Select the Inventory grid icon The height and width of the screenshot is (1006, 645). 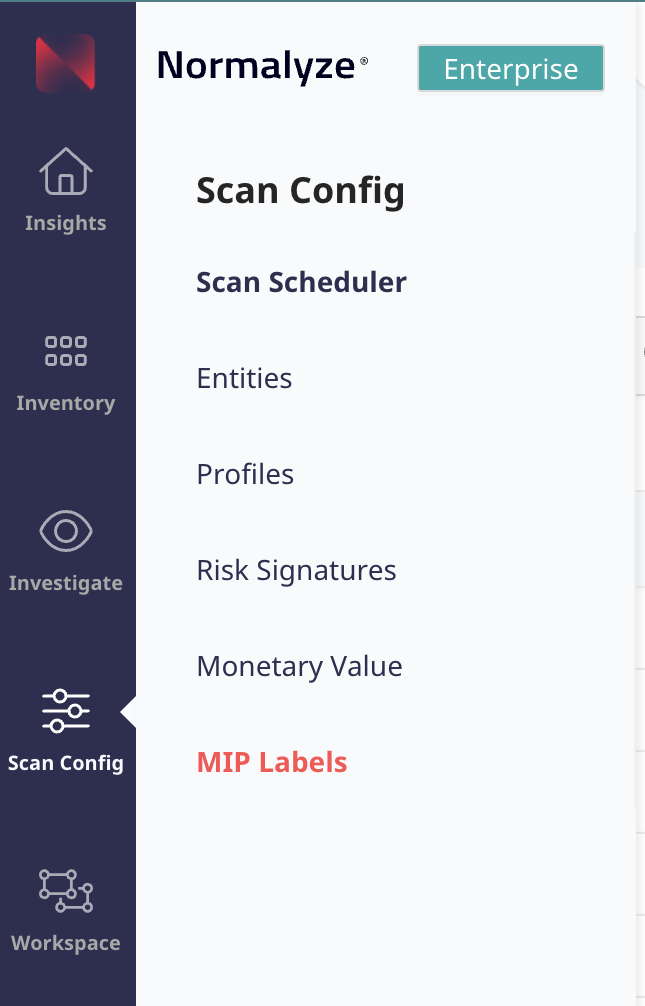[66, 351]
